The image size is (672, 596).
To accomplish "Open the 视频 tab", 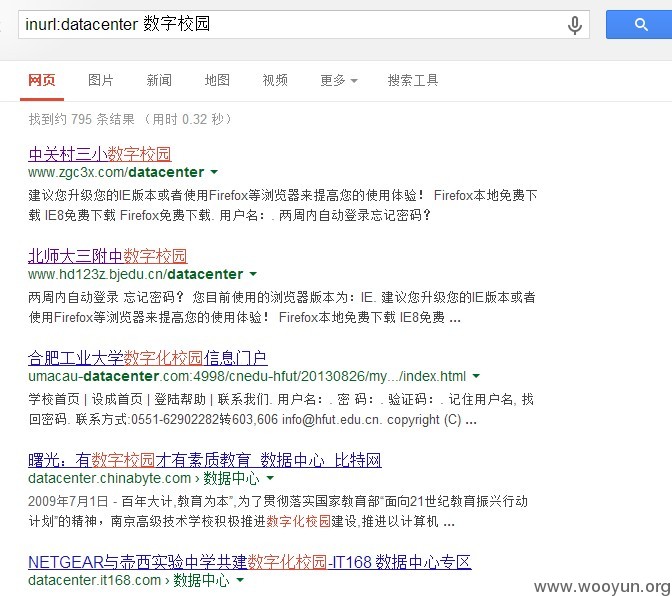I will click(275, 80).
